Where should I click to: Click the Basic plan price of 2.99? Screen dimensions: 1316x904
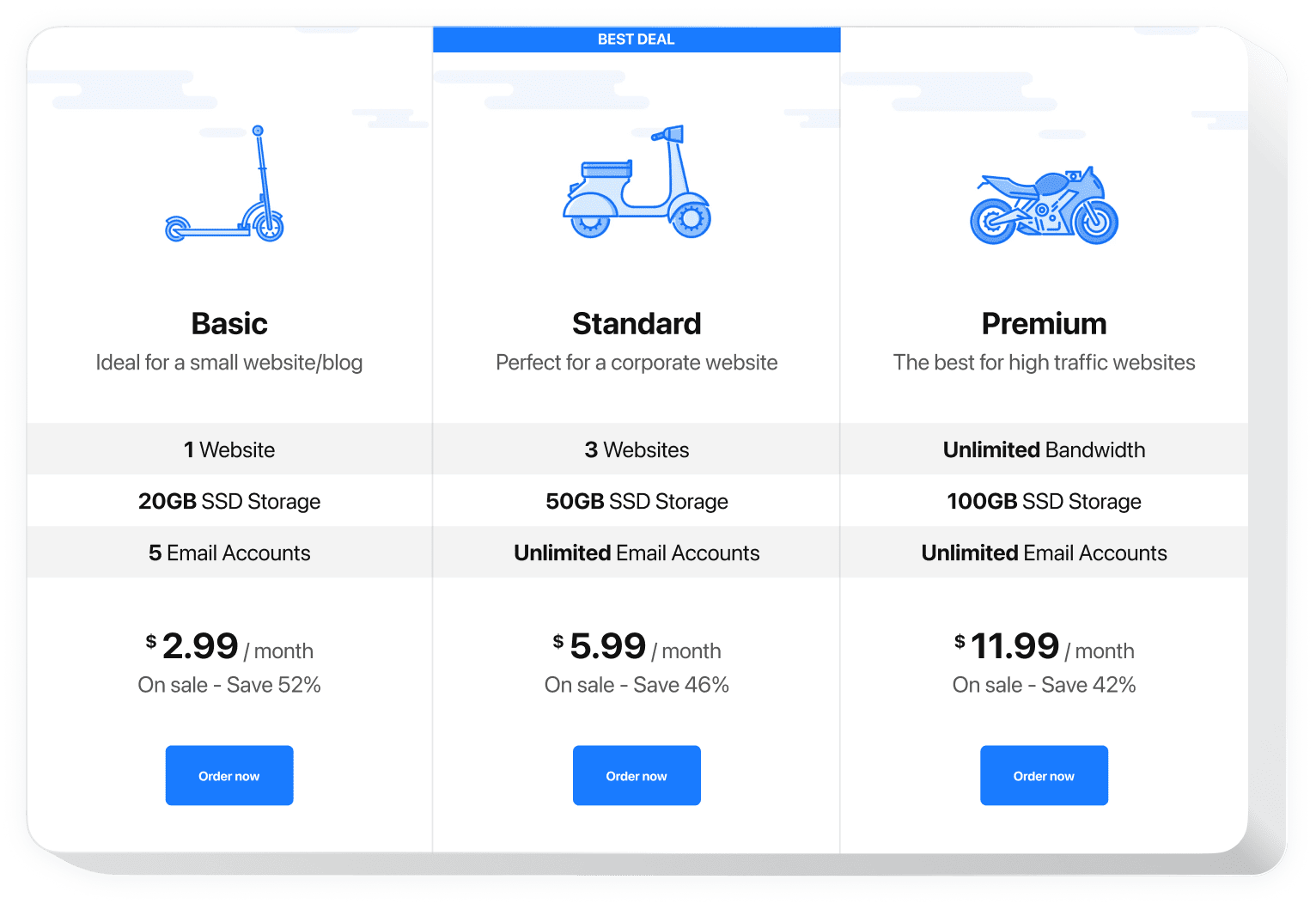pyautogui.click(x=200, y=645)
